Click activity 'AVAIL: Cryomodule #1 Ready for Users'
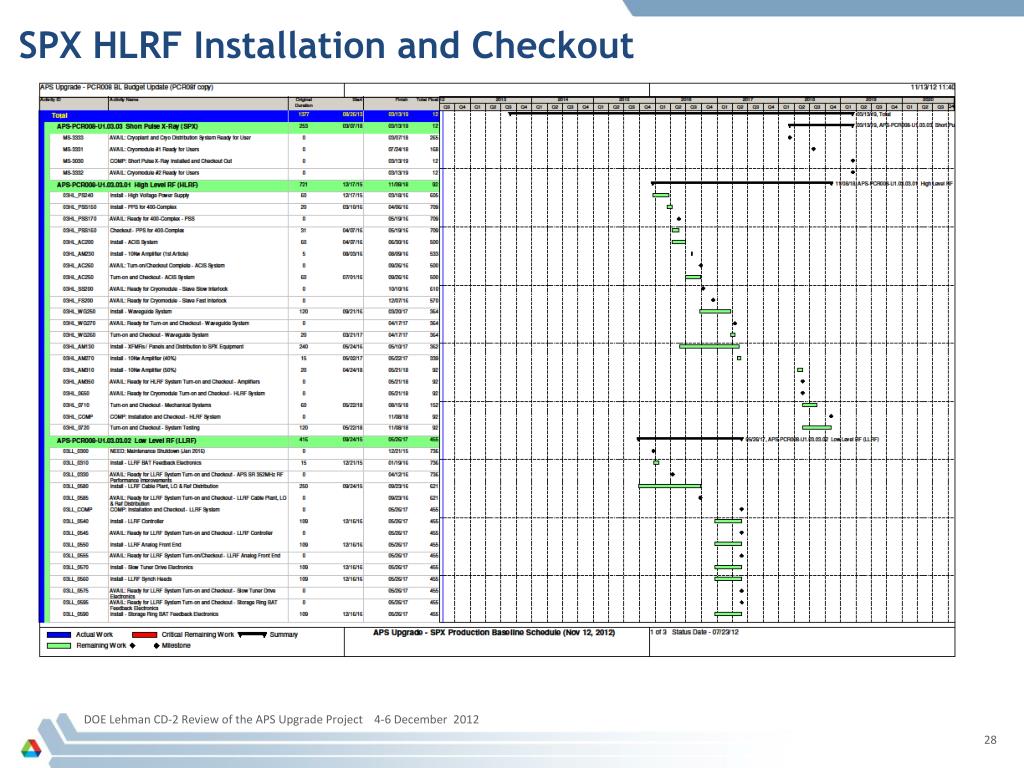This screenshot has width=1024, height=768. point(154,149)
